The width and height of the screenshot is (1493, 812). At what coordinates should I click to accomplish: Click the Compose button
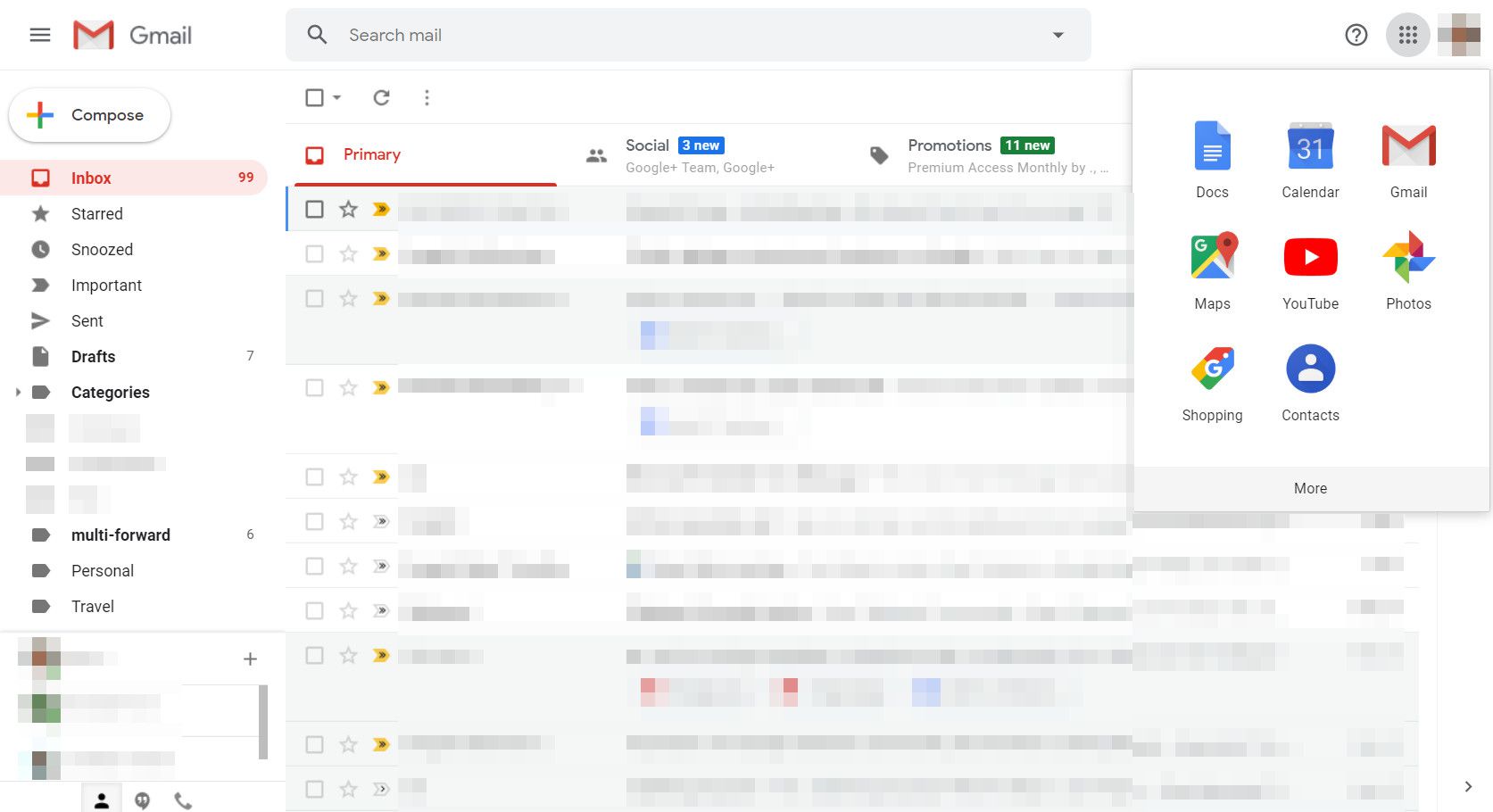pyautogui.click(x=89, y=114)
